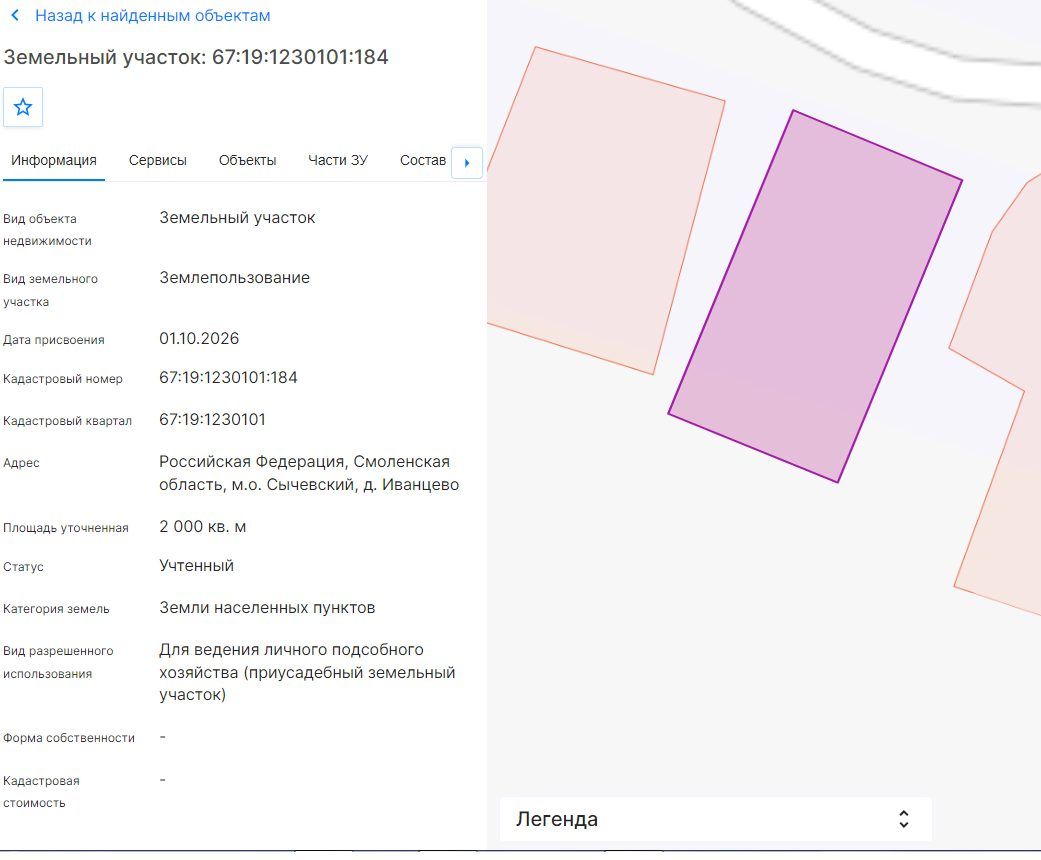
Task: Click the Статус label
Action: 23,567
